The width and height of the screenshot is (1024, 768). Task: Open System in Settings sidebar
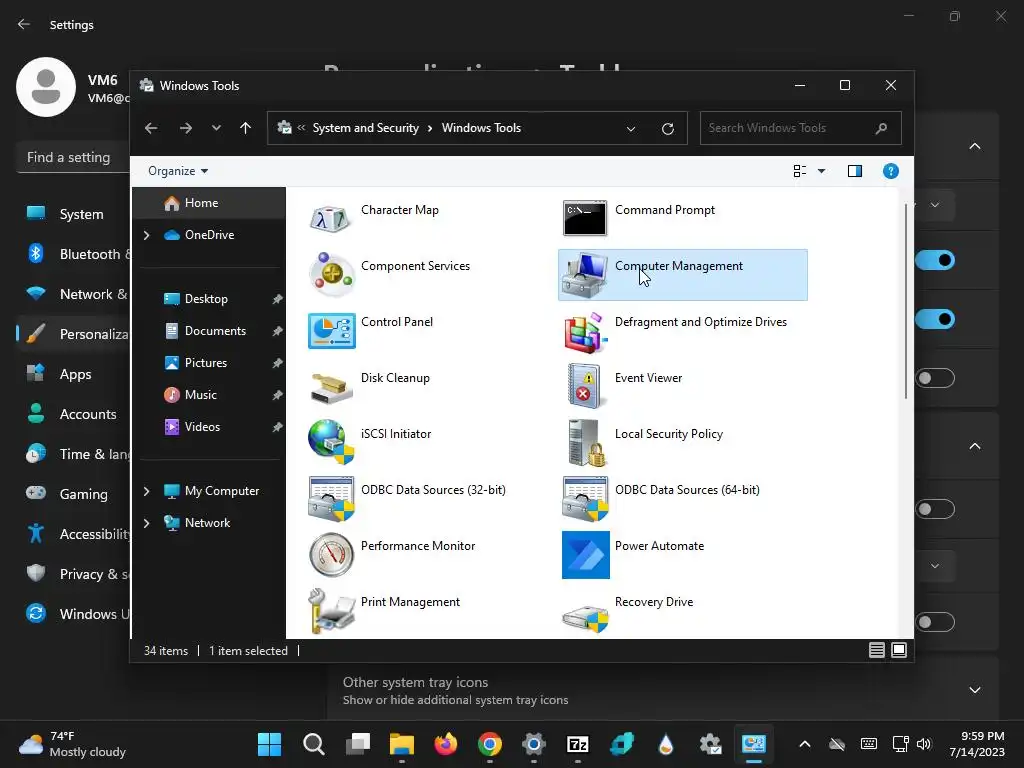[73, 214]
